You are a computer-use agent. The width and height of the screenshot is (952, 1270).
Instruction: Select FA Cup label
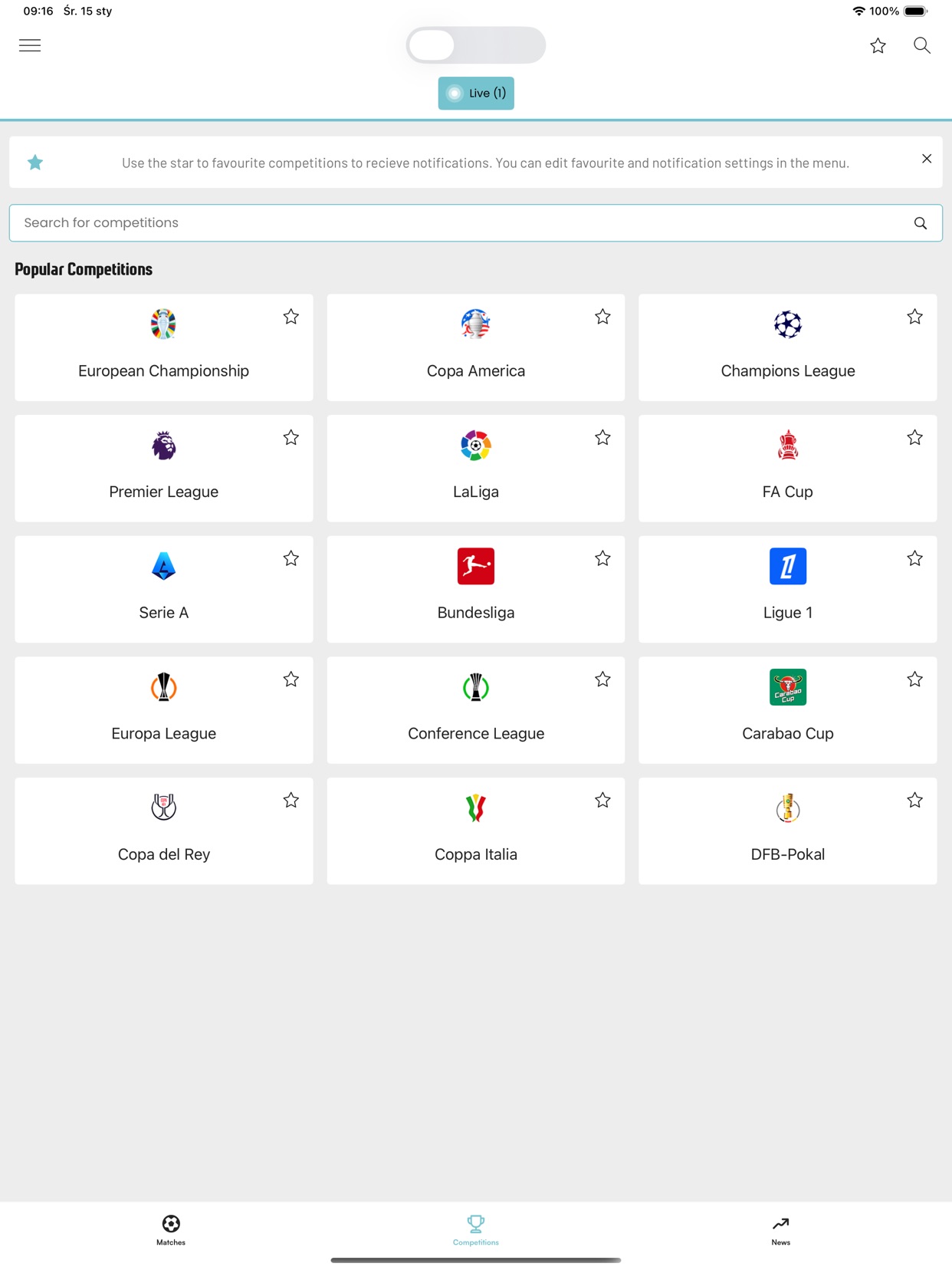coord(788,492)
